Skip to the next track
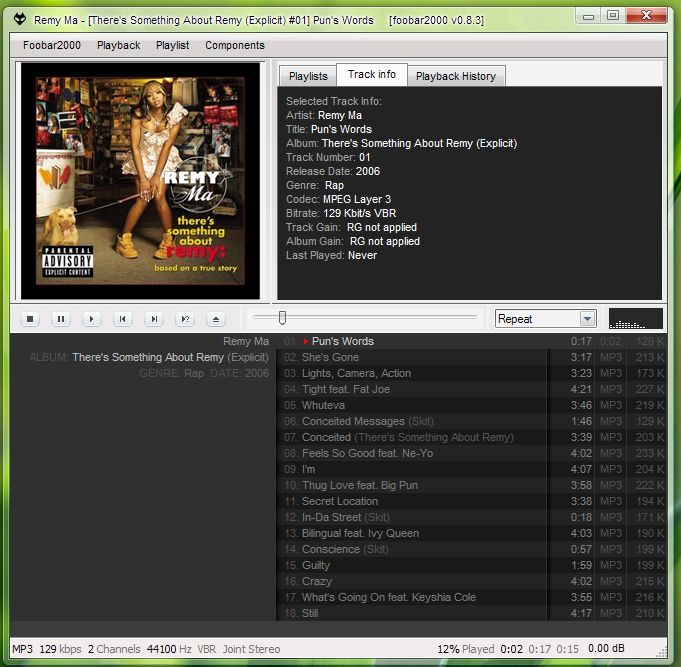Viewport: 681px width, 667px height. coord(154,319)
